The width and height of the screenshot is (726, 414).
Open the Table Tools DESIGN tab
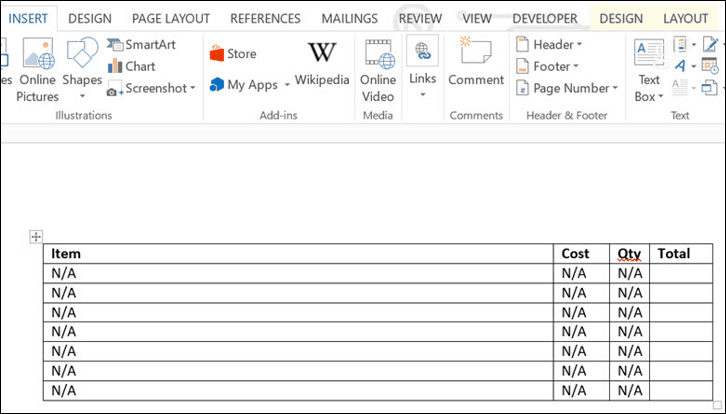(621, 19)
